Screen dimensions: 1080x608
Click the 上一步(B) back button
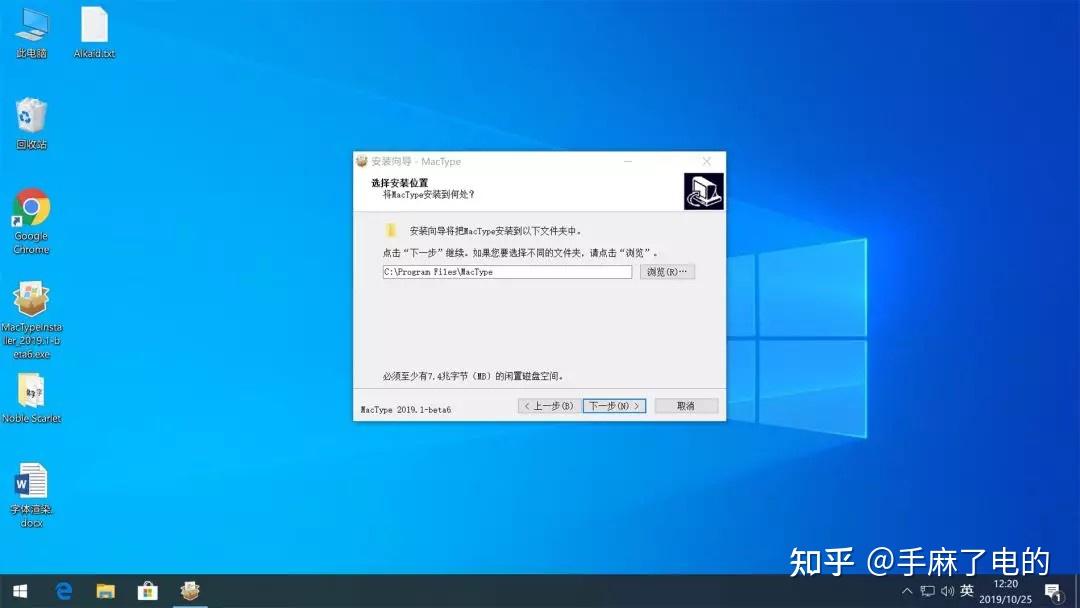[x=547, y=405]
